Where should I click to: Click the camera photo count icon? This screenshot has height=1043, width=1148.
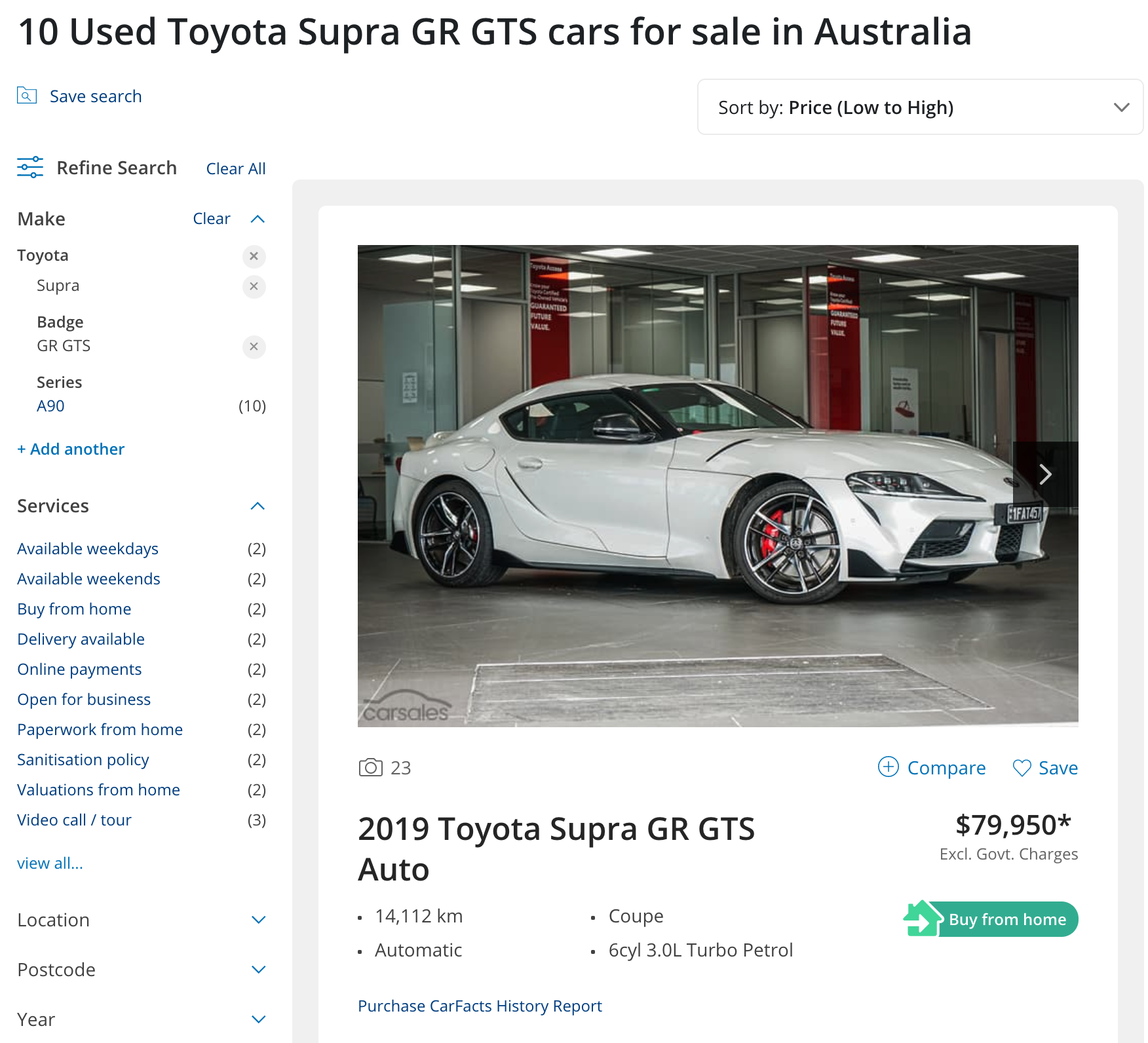[x=371, y=767]
